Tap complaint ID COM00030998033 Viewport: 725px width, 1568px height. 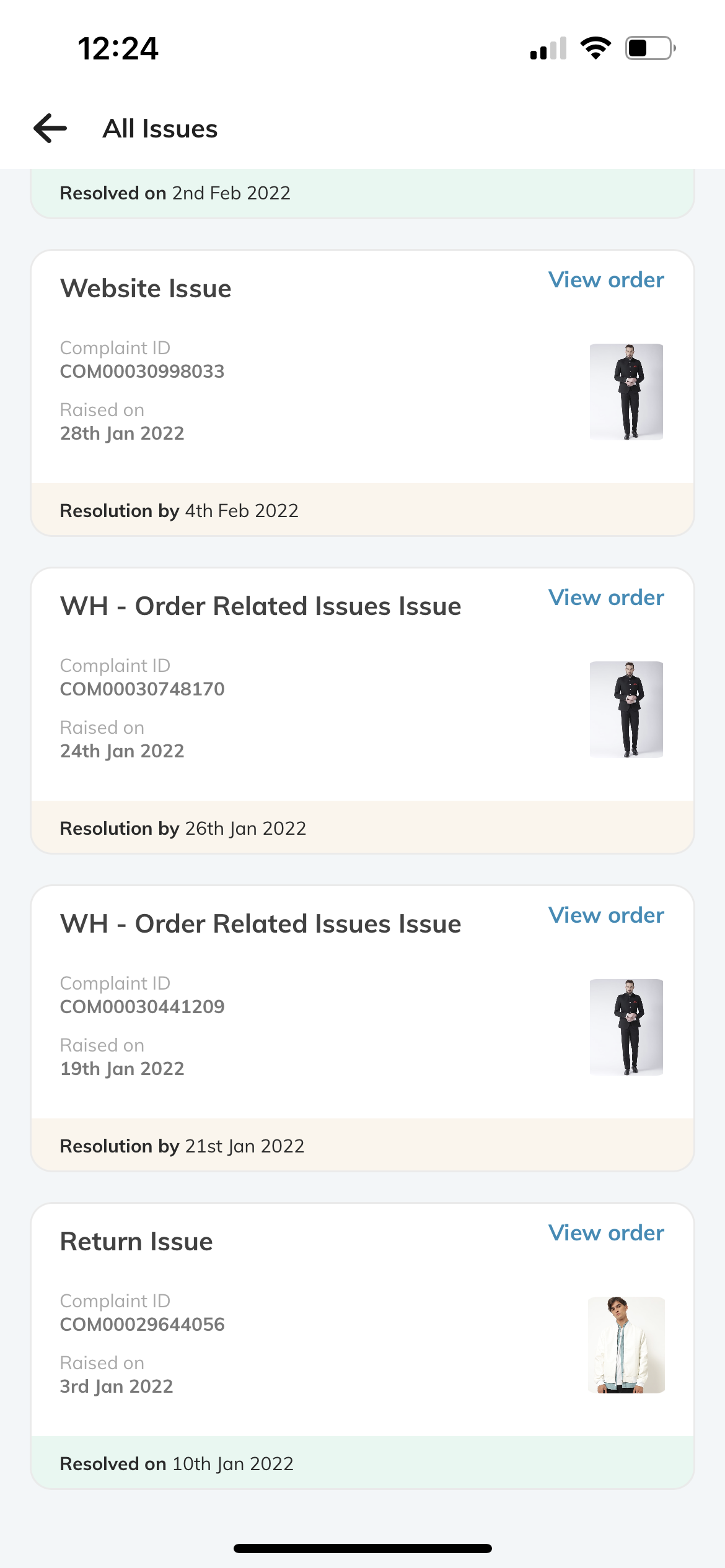[142, 372]
